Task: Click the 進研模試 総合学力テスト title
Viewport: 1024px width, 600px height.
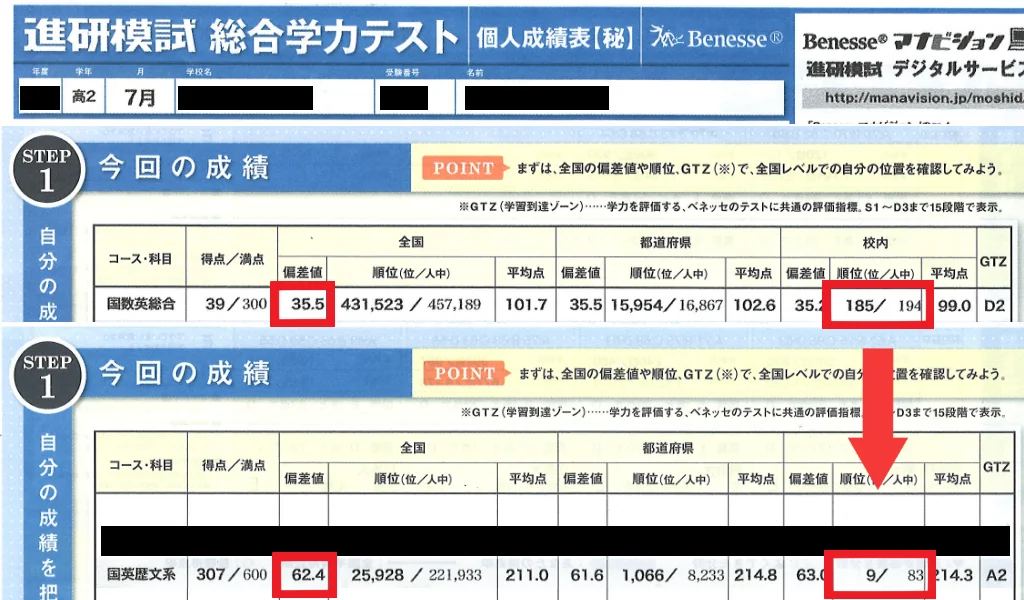Action: (240, 36)
